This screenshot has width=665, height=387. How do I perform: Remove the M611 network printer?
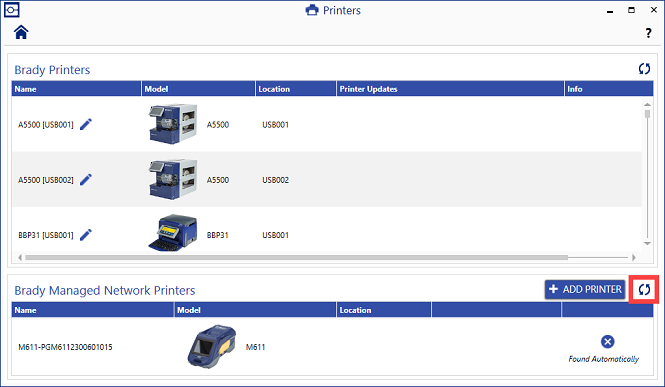(x=607, y=341)
